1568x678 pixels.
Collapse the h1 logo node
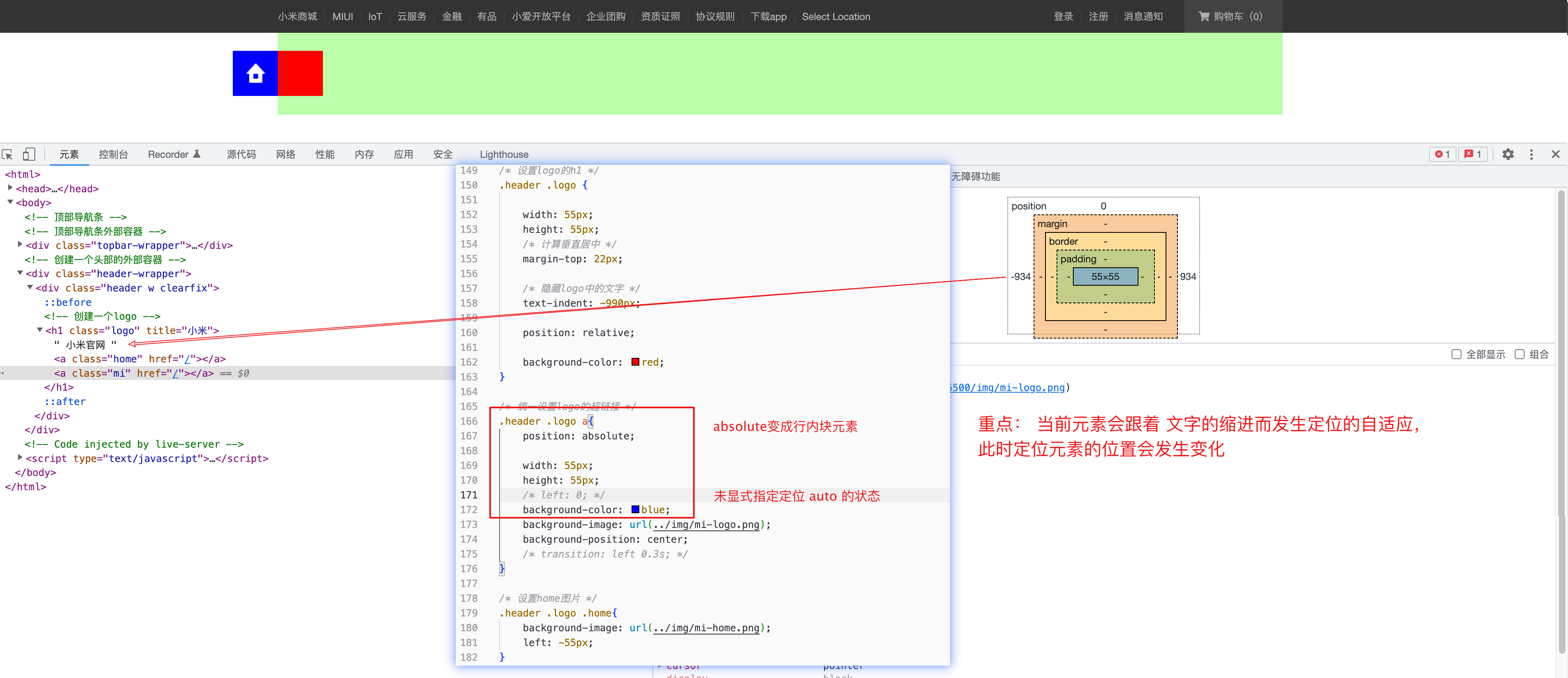pos(40,330)
